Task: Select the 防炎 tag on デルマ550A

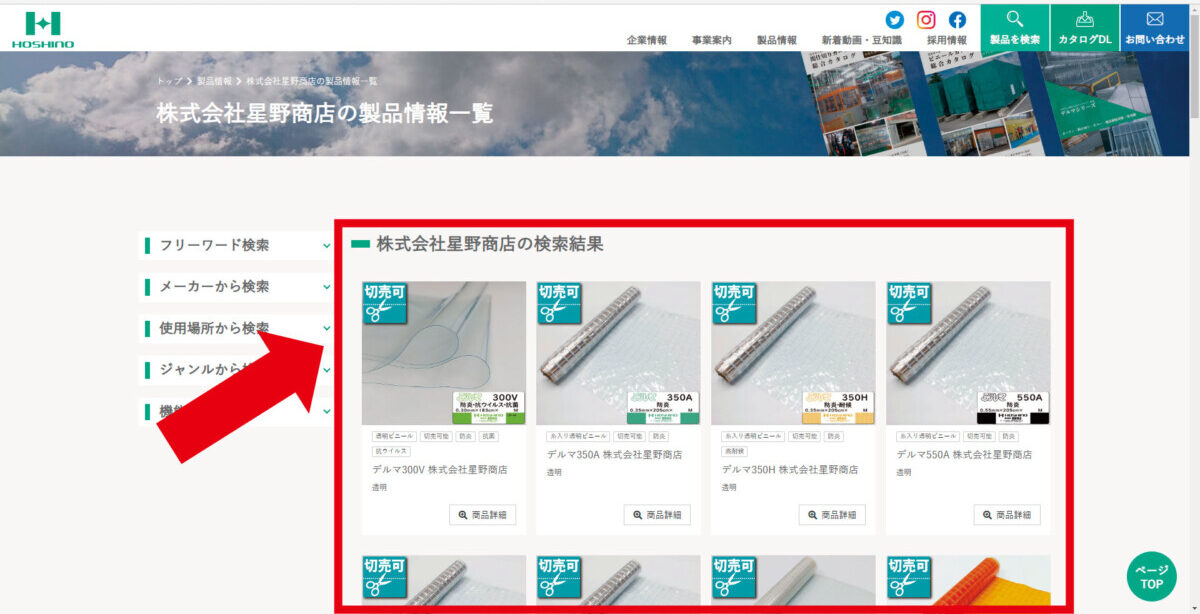Action: tap(1009, 436)
